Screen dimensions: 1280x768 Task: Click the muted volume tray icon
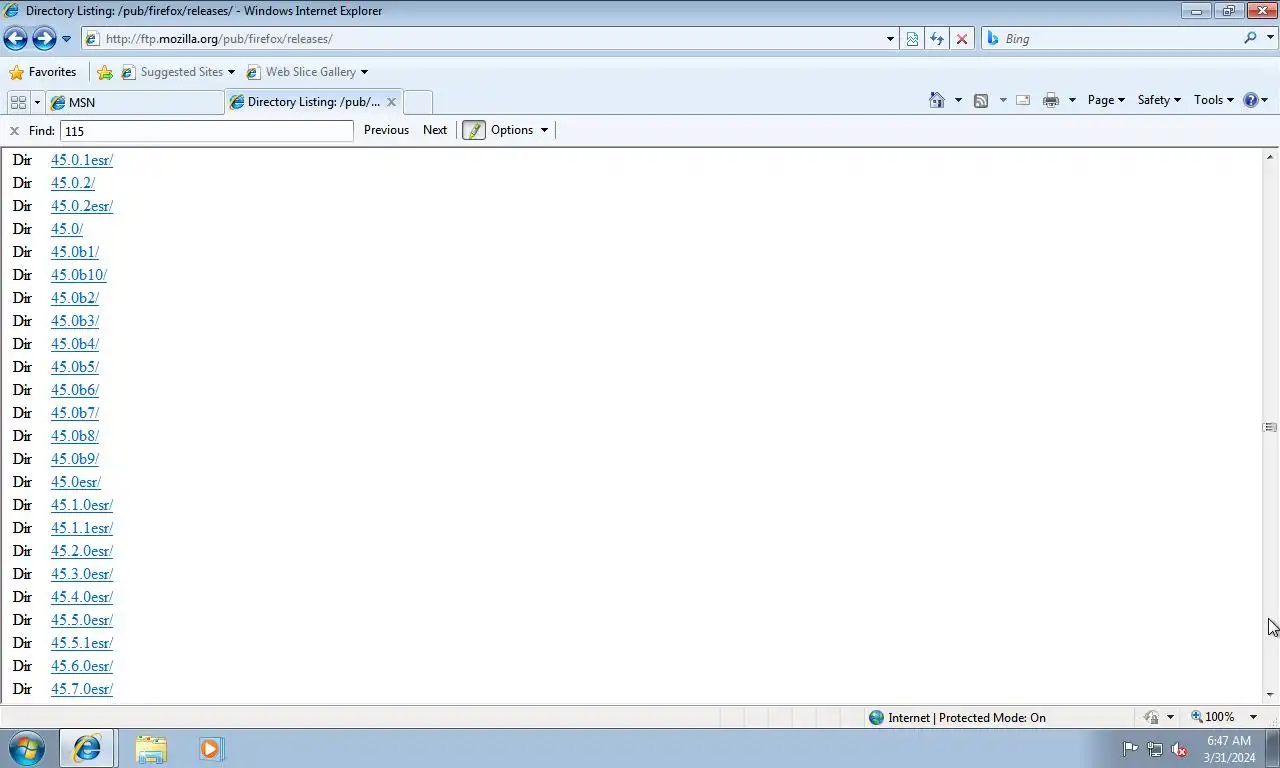[1179, 749]
